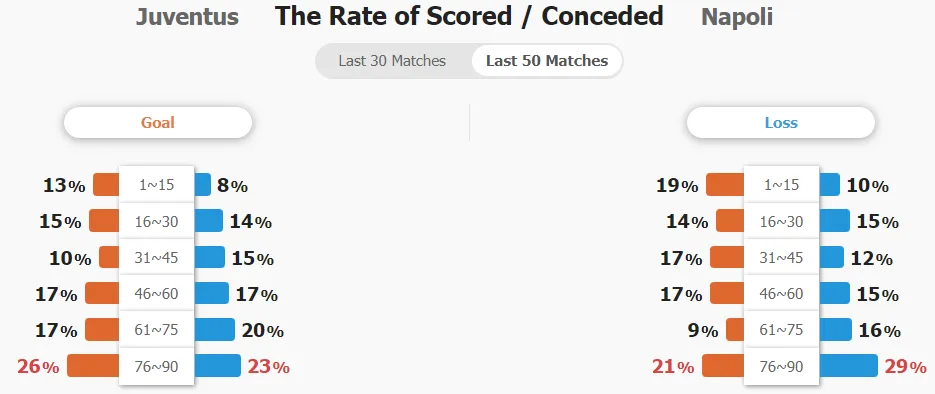Click the Juventus team name
Image resolution: width=935 pixels, height=394 pixels.
point(187,17)
